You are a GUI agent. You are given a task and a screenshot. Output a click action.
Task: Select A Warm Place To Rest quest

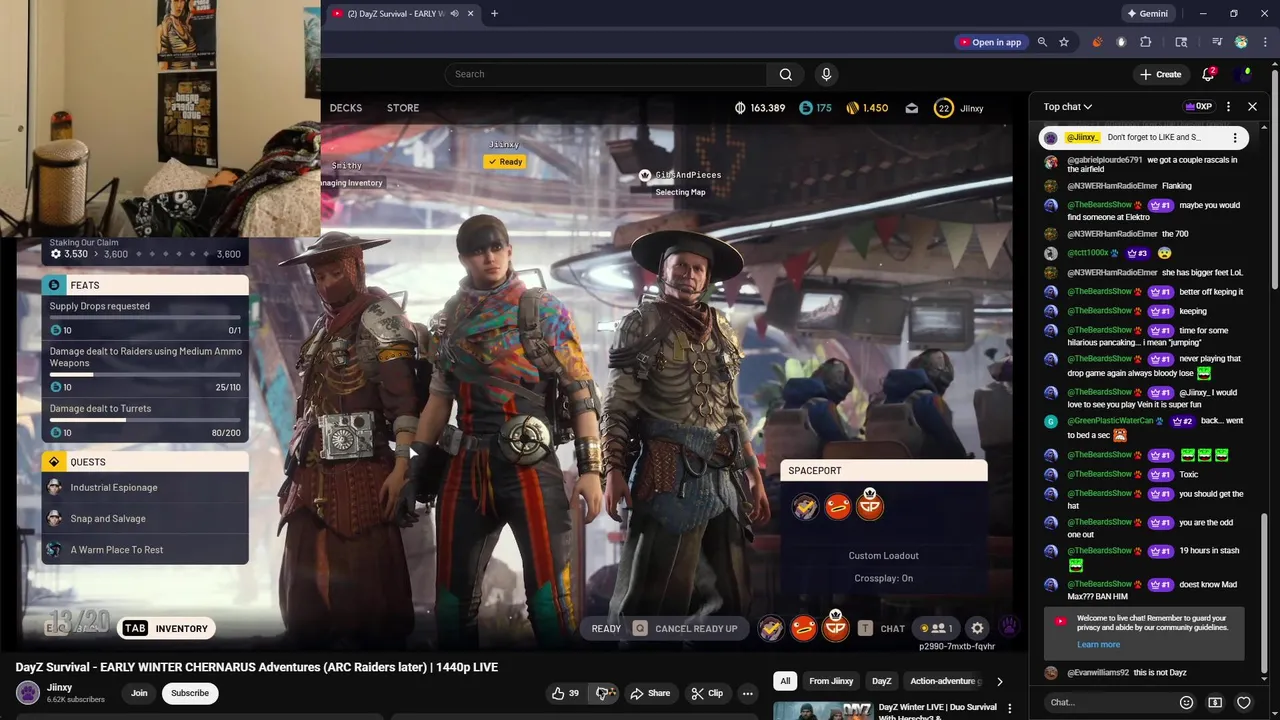(x=145, y=550)
